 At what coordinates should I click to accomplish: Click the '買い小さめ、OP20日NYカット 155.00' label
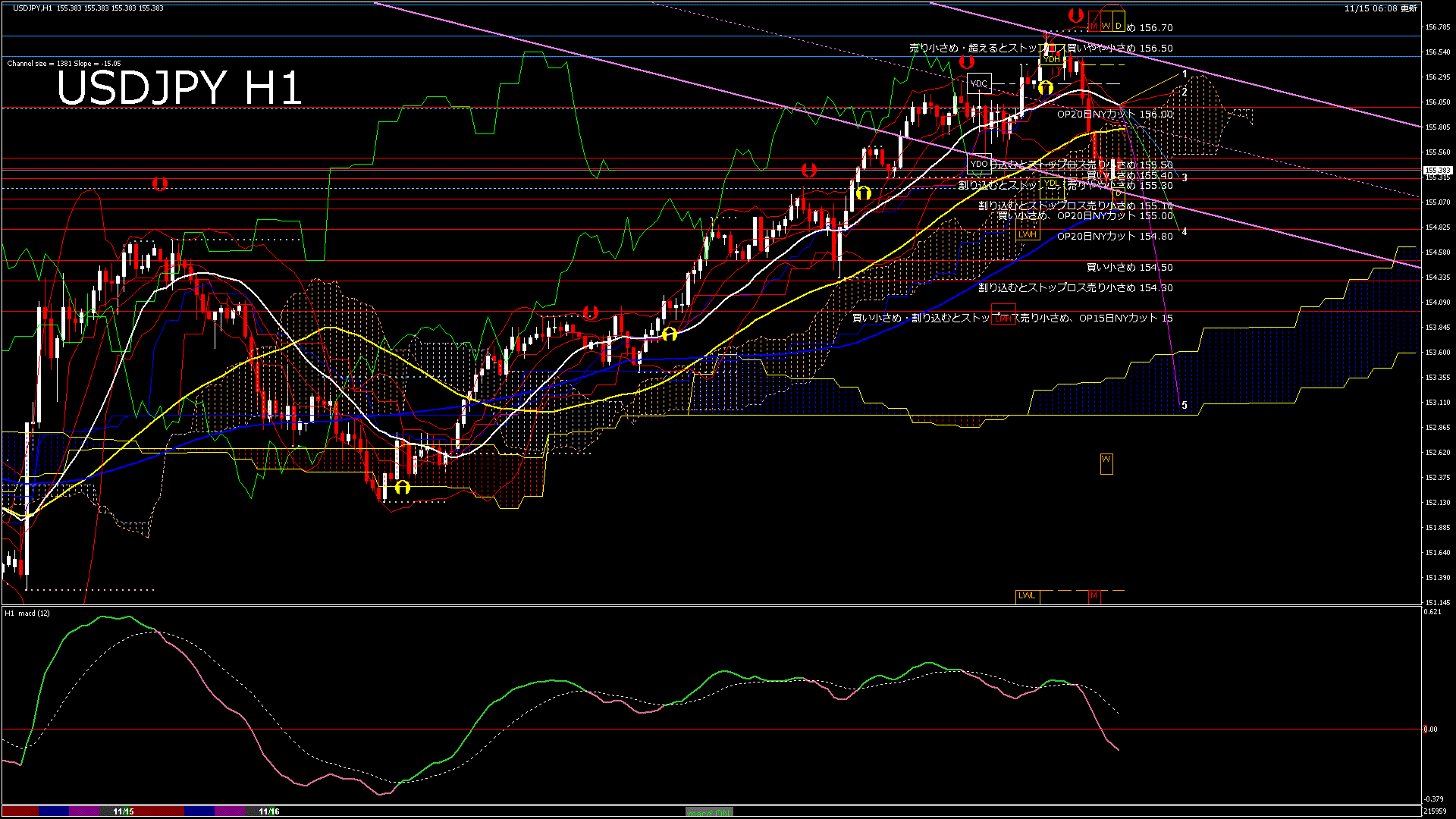click(1085, 216)
